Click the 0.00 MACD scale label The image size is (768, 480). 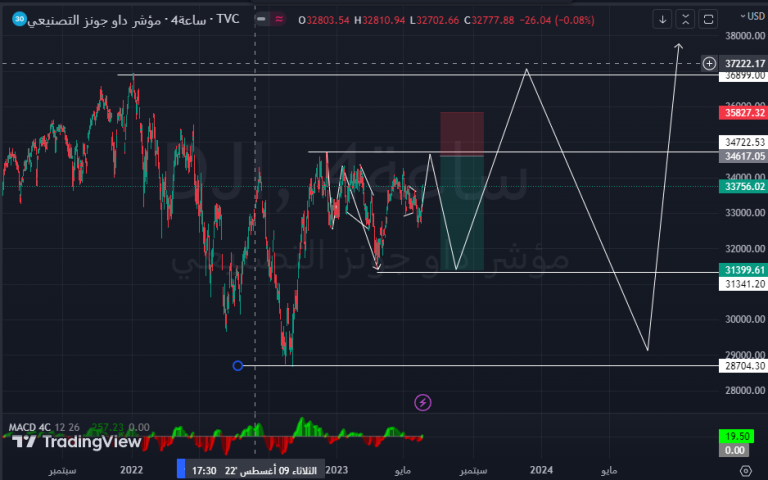tap(735, 450)
